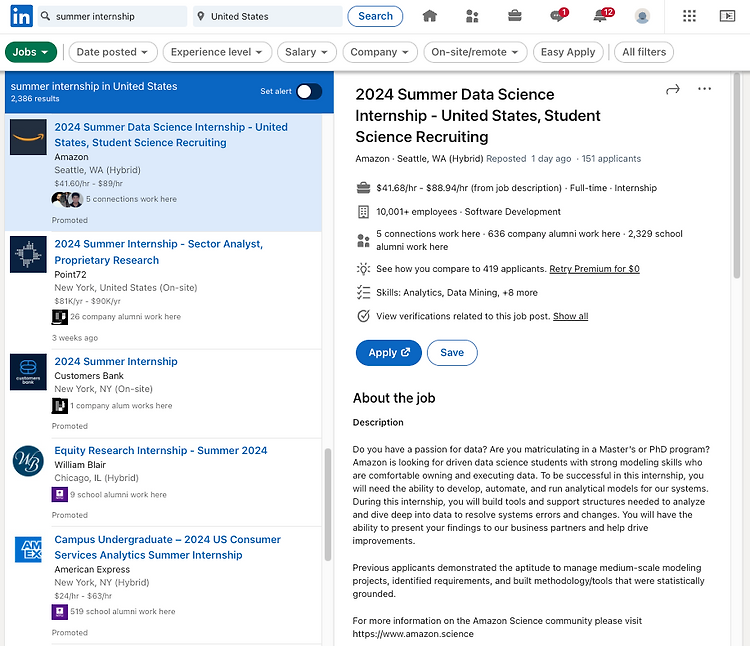Viewport: 750px width, 646px height.
Task: Open All filters panel
Action: click(x=644, y=52)
